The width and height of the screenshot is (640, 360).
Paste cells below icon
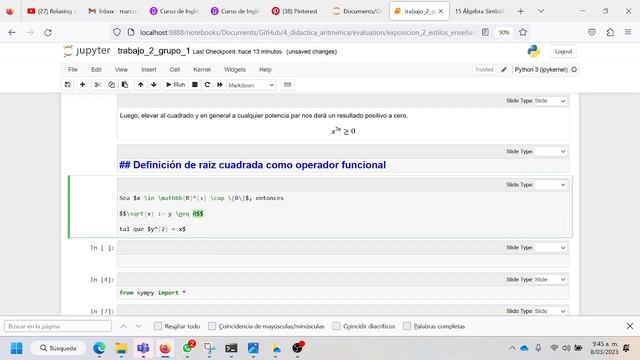[x=125, y=85]
